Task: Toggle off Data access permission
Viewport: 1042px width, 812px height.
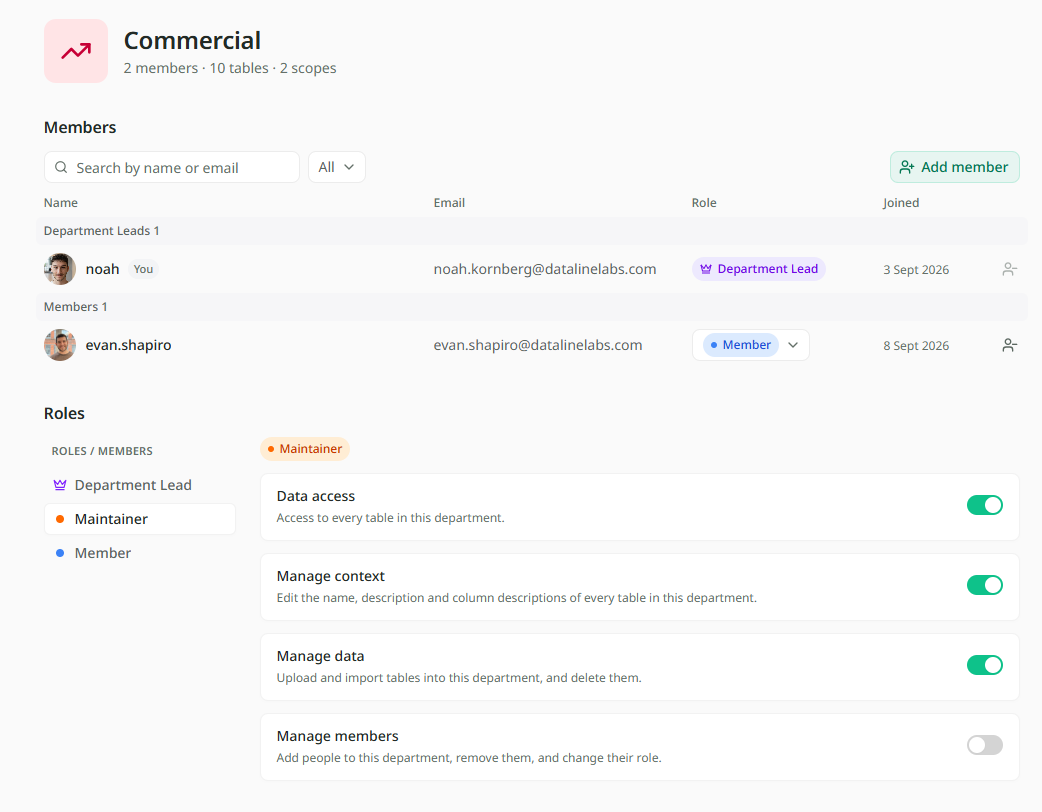Action: (984, 505)
